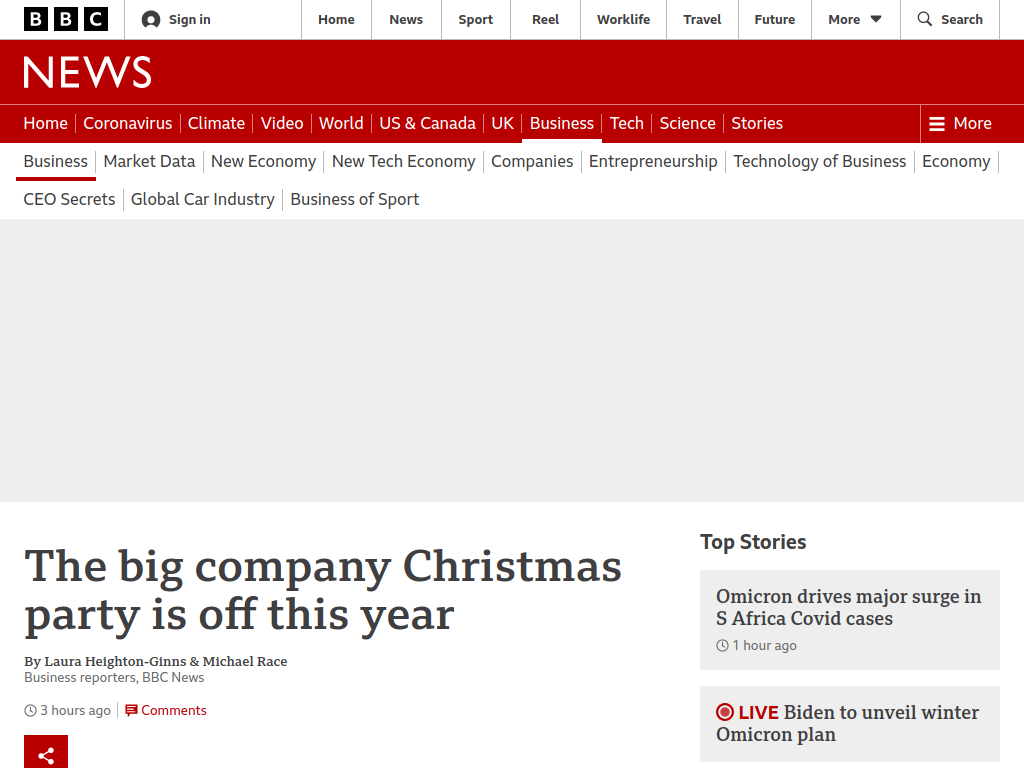Select the Global Car Industry link
The image size is (1024, 768).
pyautogui.click(x=202, y=199)
